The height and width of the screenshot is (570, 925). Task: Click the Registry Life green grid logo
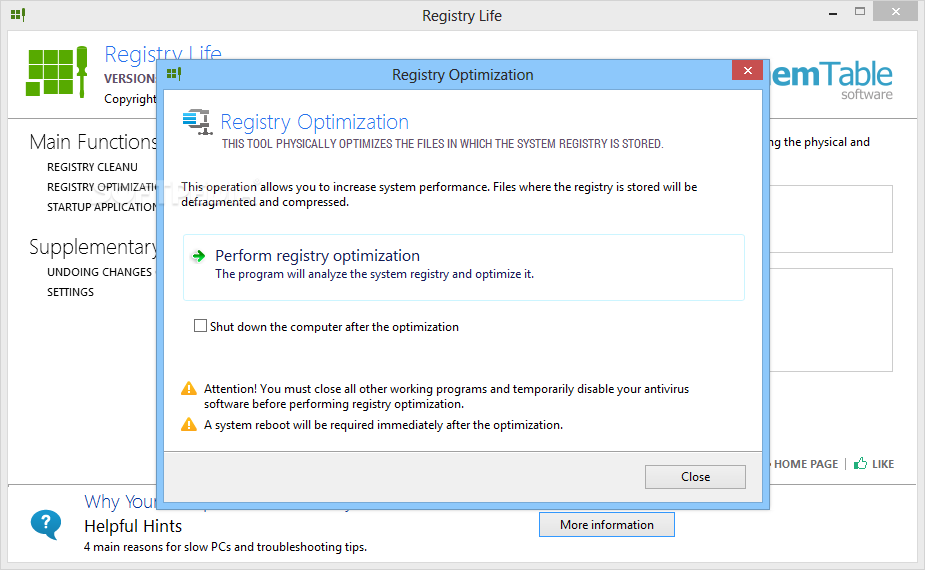tap(57, 71)
